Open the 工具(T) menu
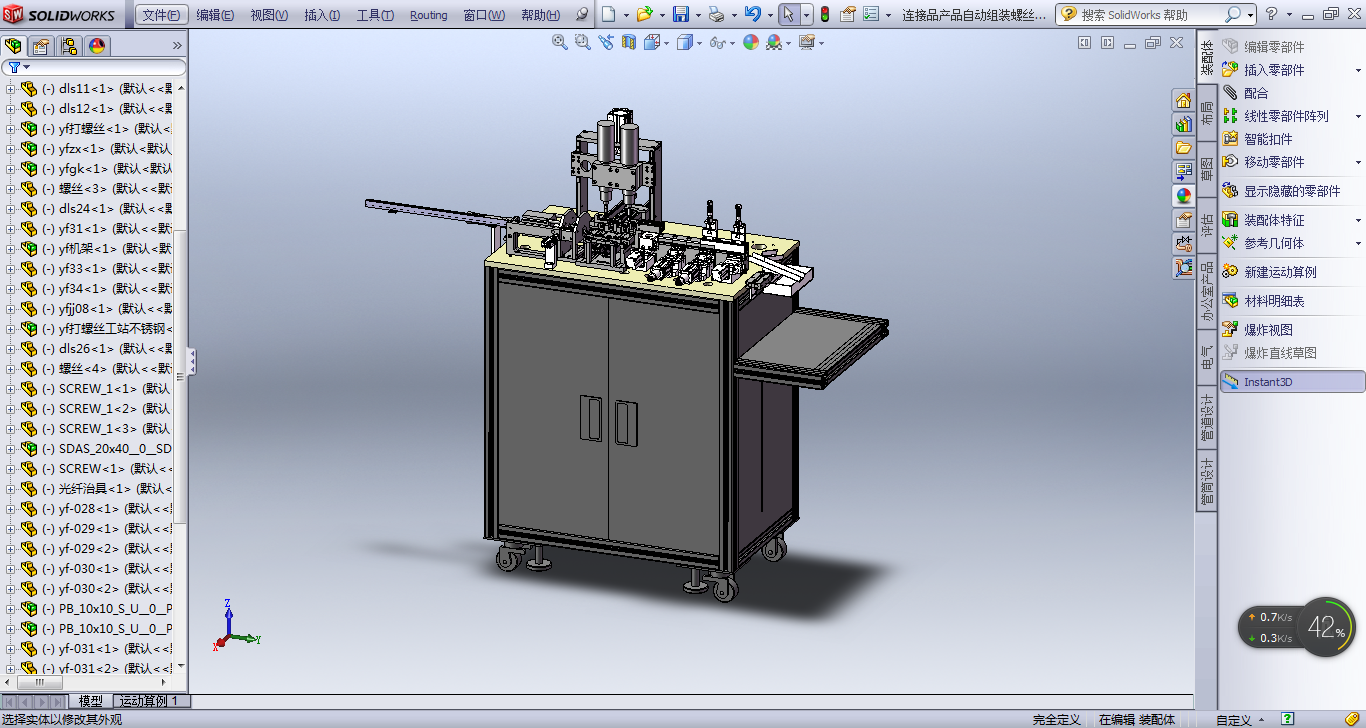This screenshot has height=728, width=1366. (x=375, y=15)
